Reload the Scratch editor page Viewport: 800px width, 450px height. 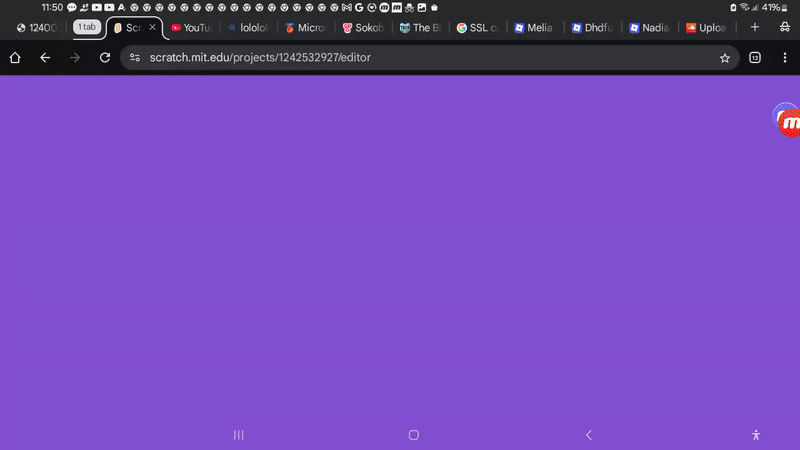coord(105,58)
